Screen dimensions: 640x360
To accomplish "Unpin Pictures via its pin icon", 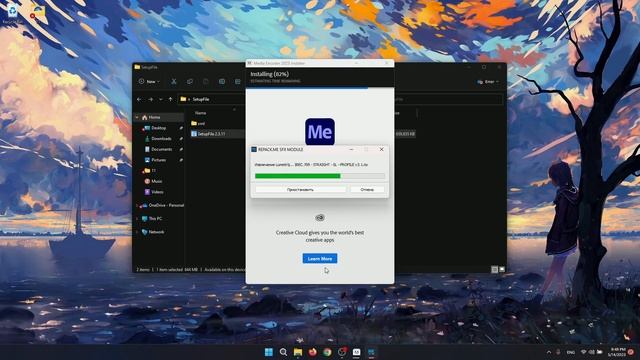I will [x=181, y=160].
